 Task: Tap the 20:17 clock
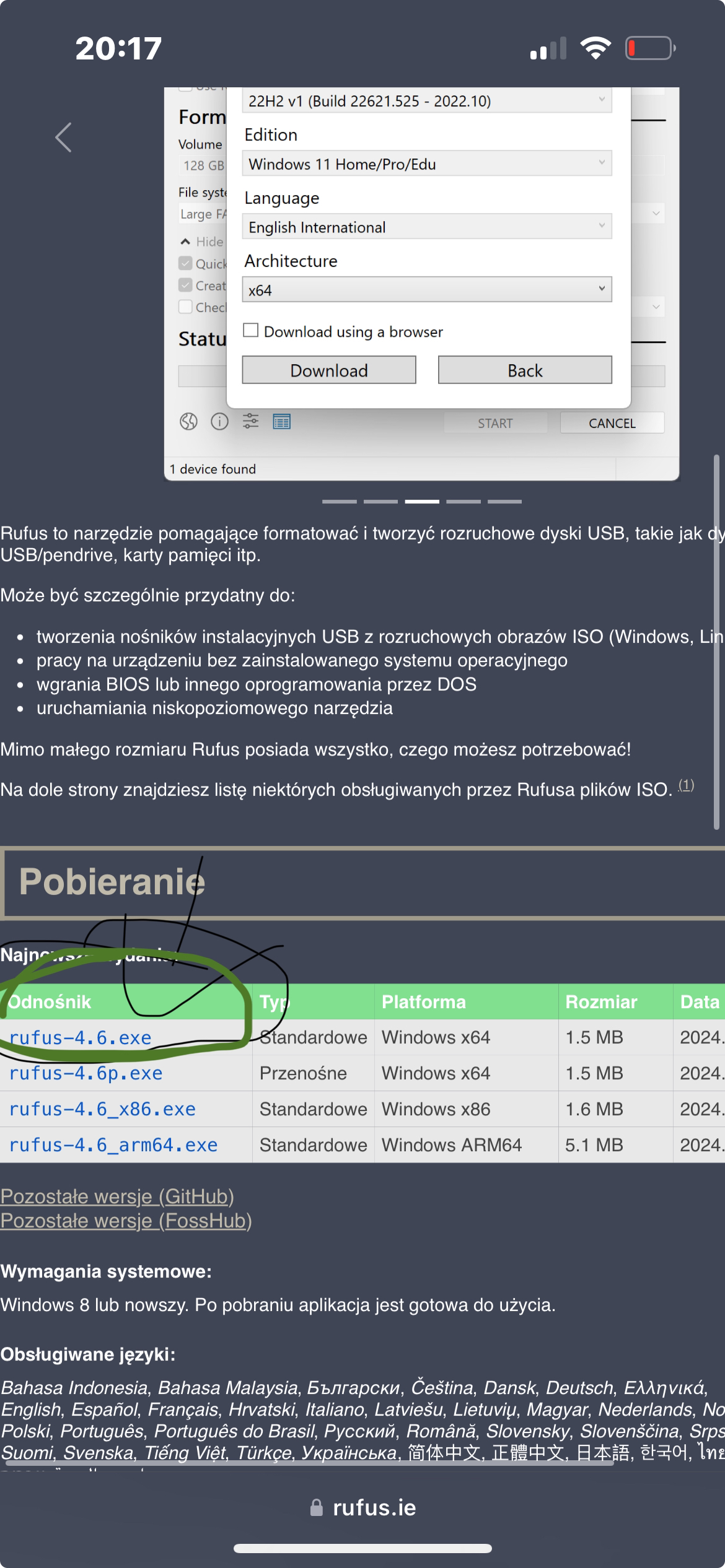[x=118, y=48]
